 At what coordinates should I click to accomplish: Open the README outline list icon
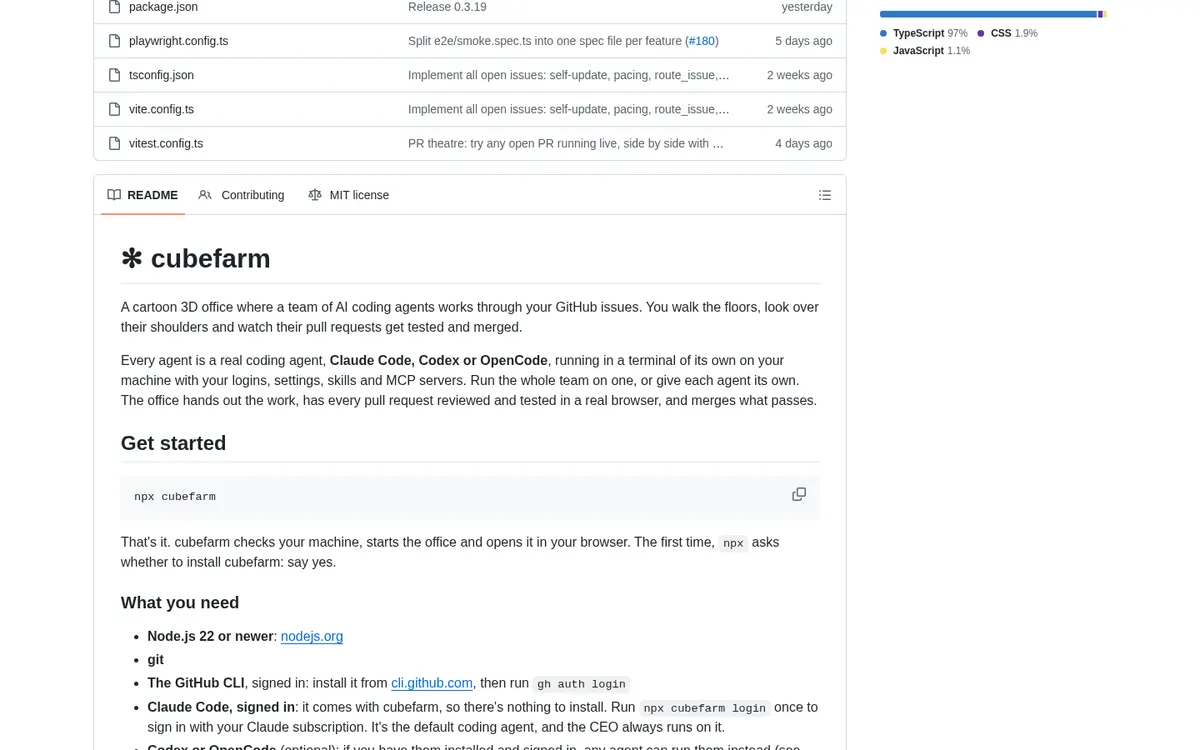coord(825,195)
